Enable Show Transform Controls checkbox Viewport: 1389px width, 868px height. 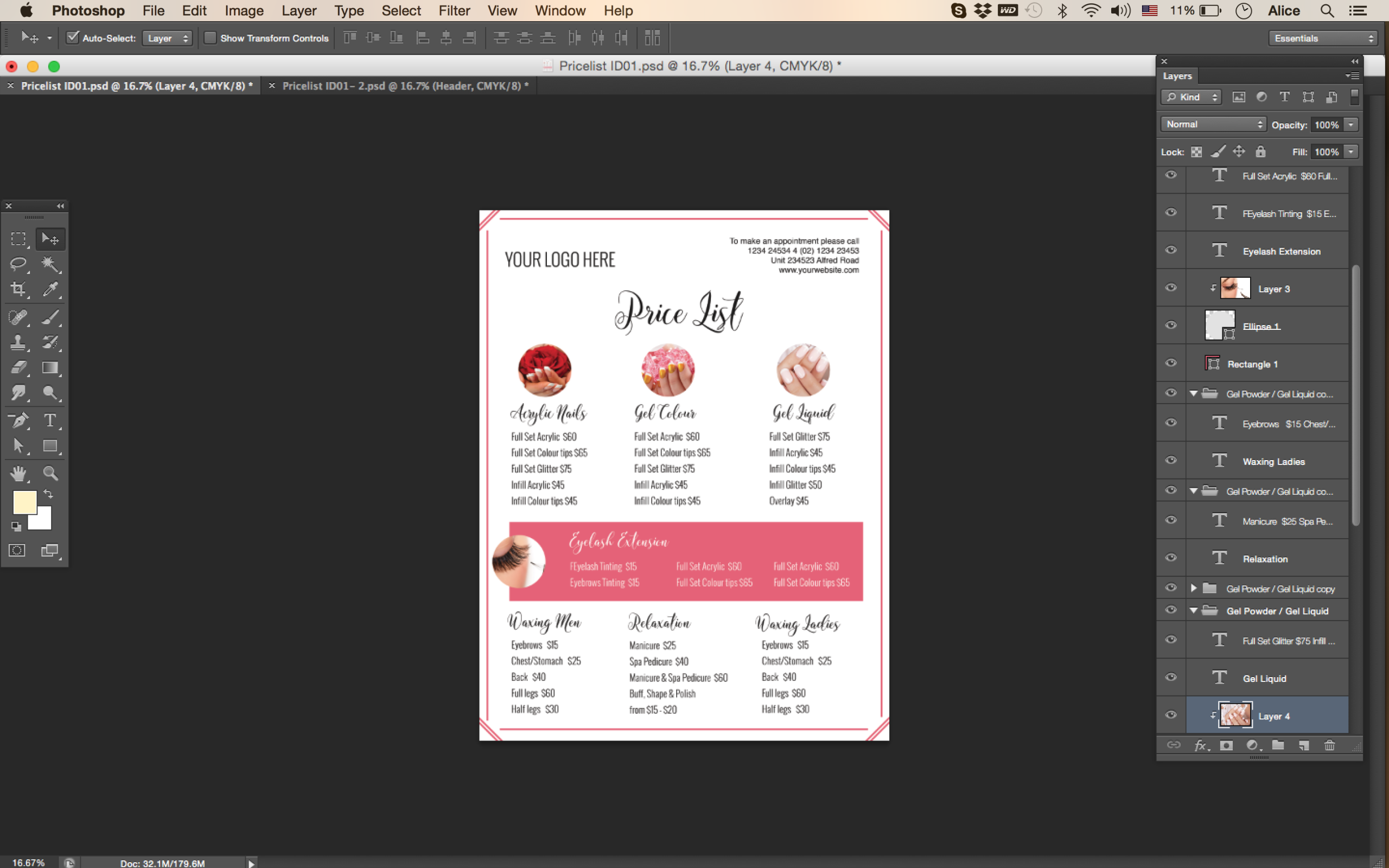211,38
